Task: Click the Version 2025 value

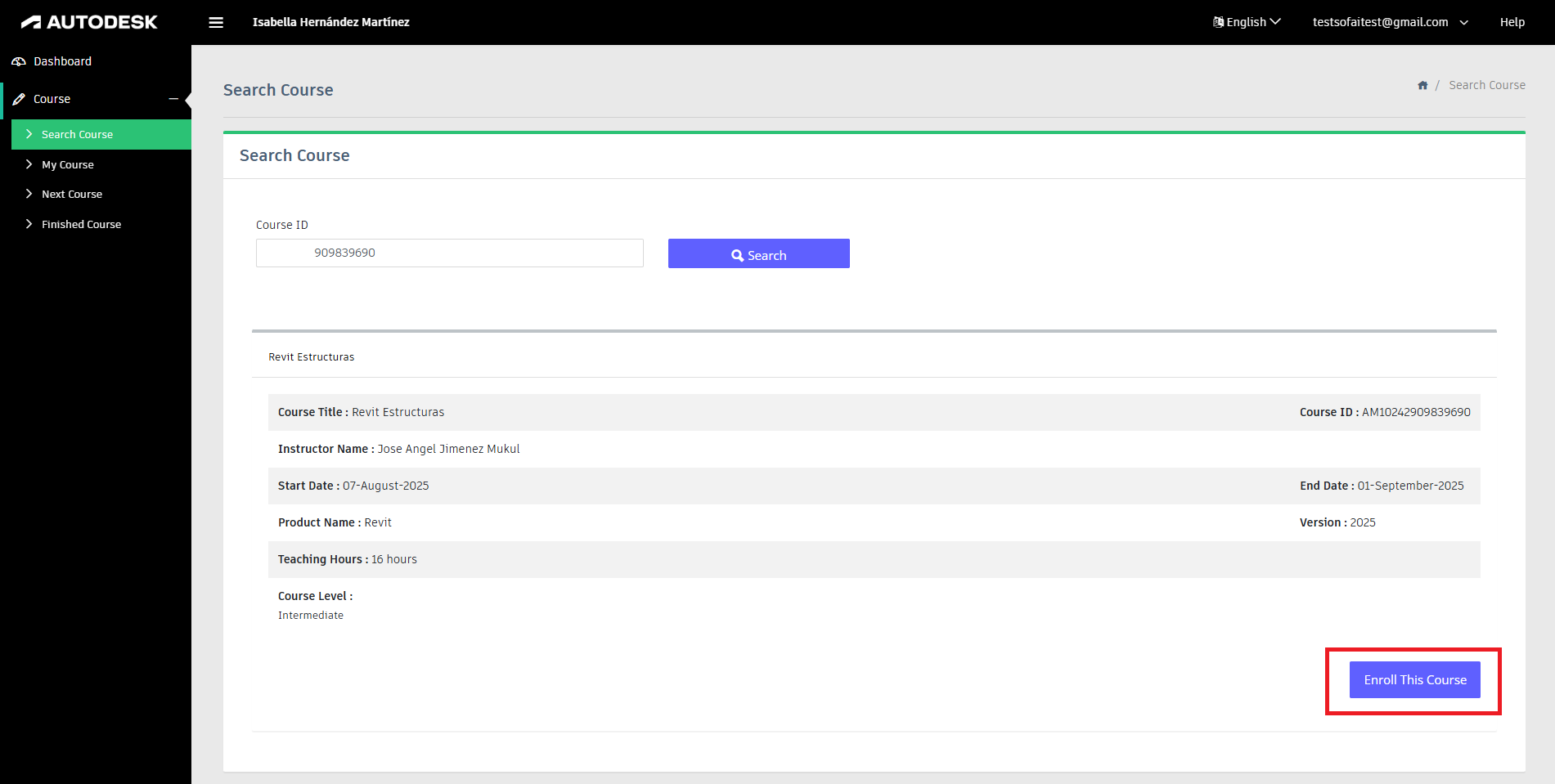Action: (x=1362, y=522)
